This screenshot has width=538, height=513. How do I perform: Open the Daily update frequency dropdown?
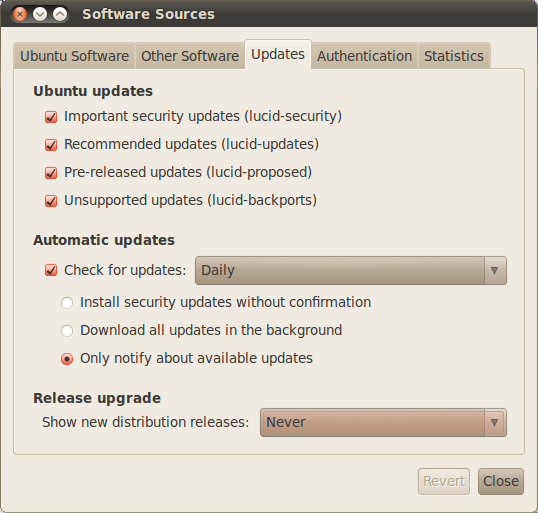point(351,270)
